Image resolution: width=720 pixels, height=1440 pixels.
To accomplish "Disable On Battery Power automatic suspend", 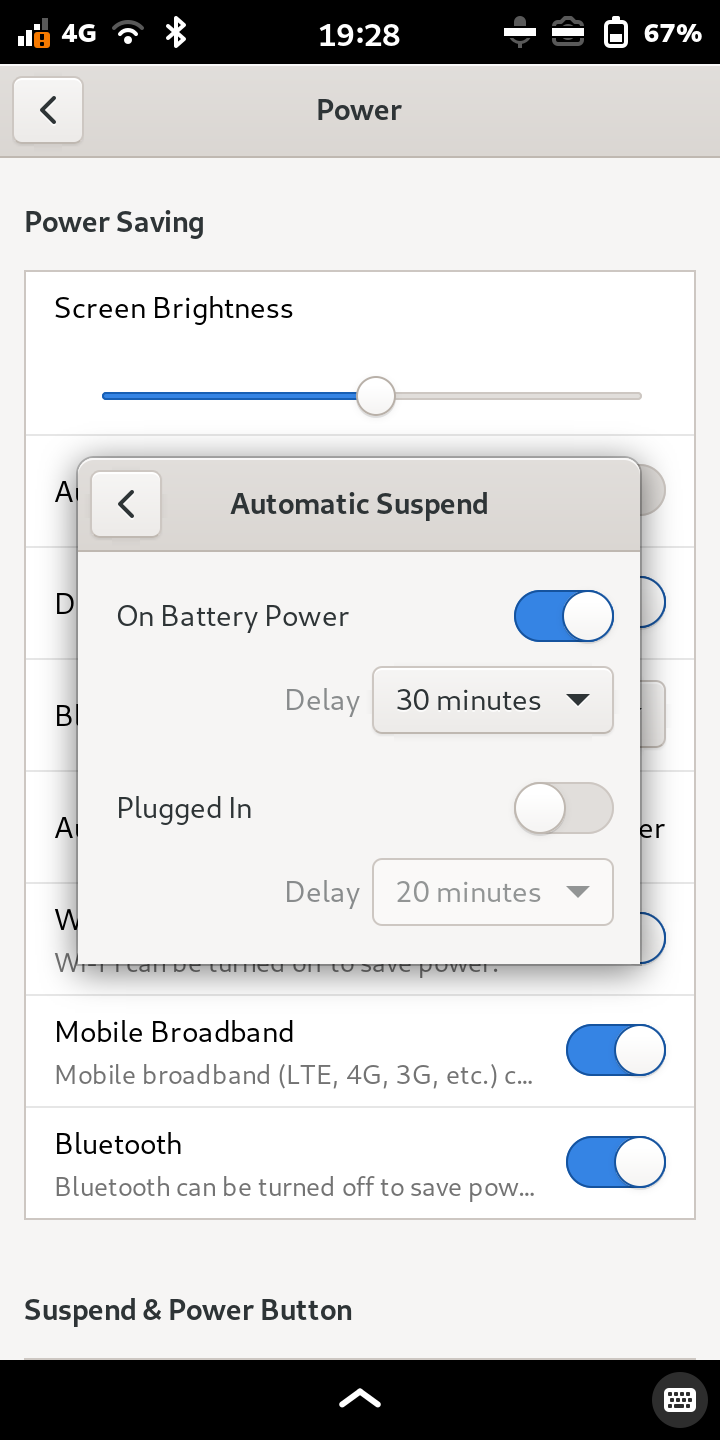I will [x=563, y=616].
